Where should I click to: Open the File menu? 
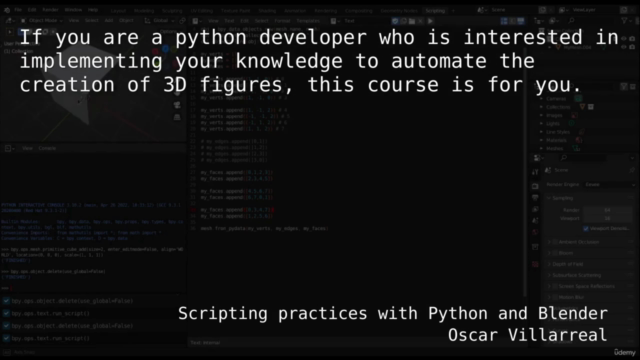[x=18, y=10]
